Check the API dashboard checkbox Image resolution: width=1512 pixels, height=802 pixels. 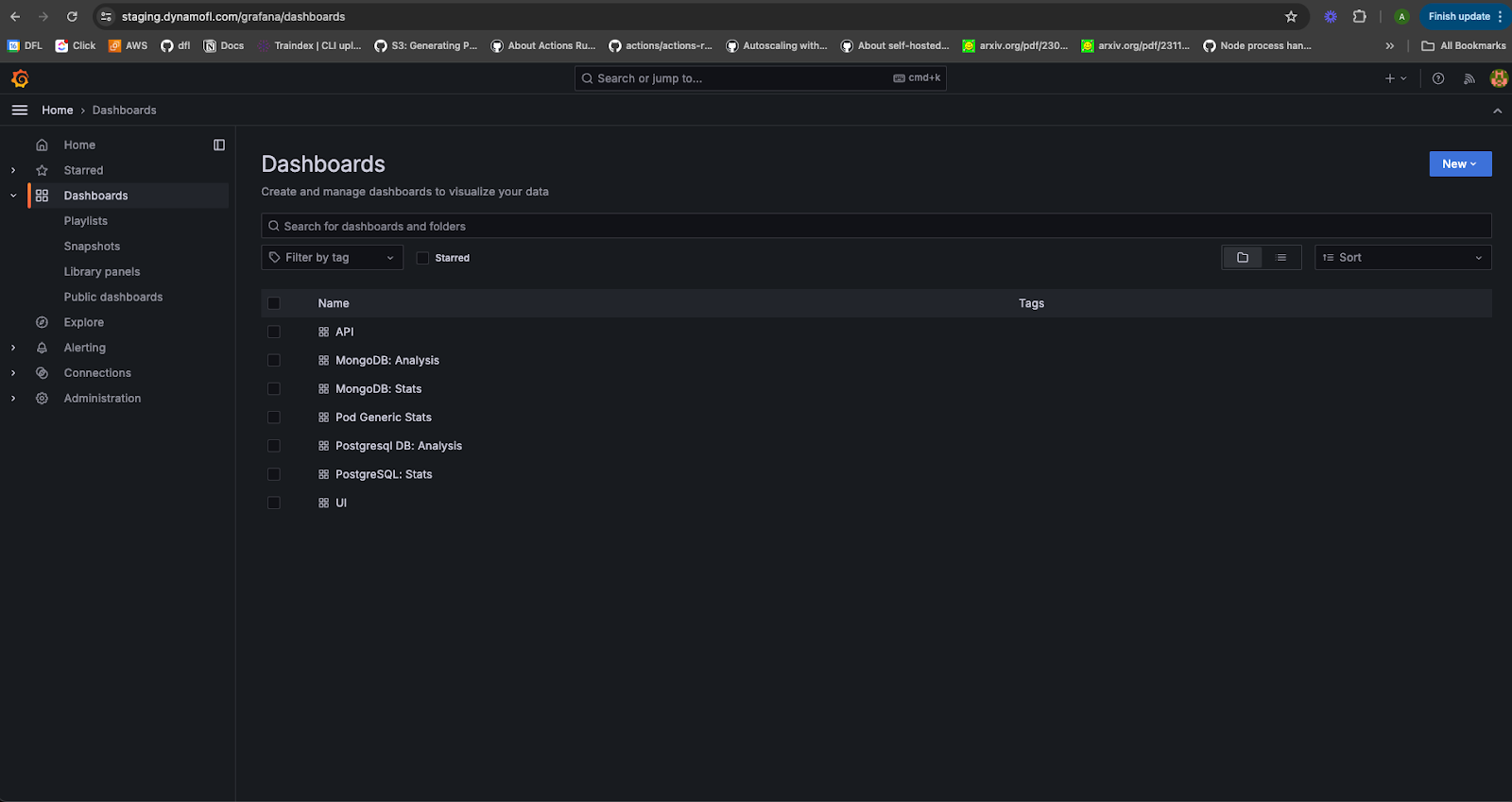[274, 332]
